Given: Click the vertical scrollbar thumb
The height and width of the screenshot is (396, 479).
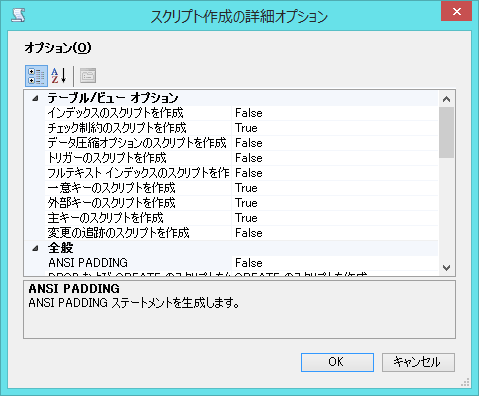Looking at the screenshot, I should pos(446,132).
